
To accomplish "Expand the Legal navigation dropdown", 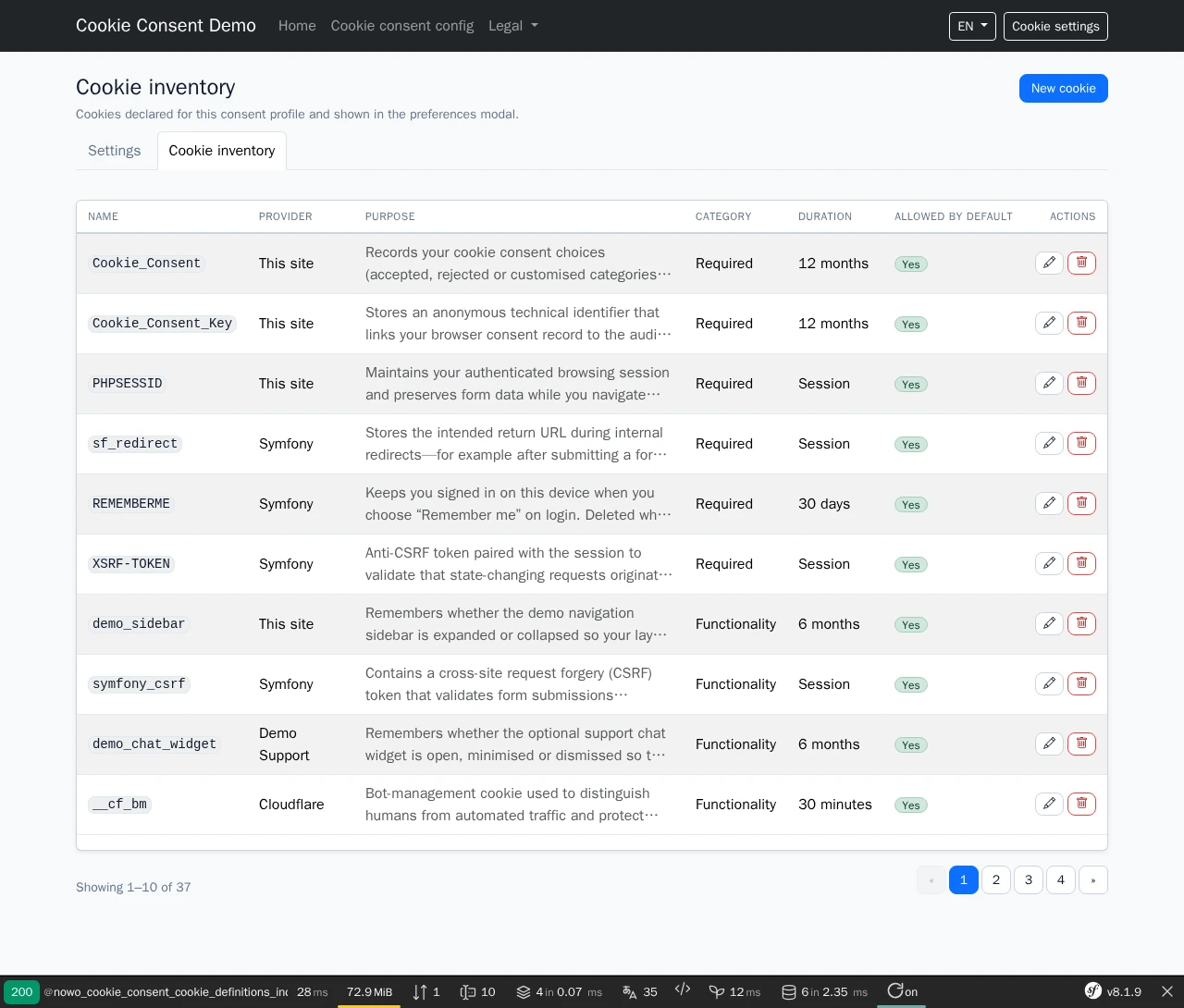I will [512, 26].
